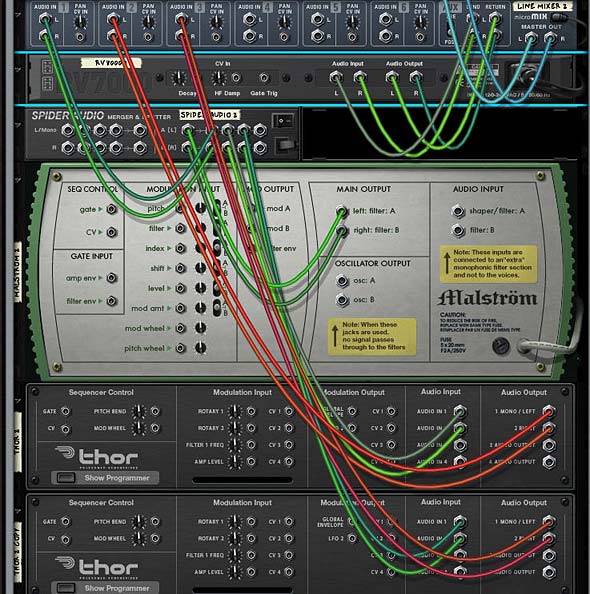Click Thor 1 Audio In 1 jack

point(460,411)
